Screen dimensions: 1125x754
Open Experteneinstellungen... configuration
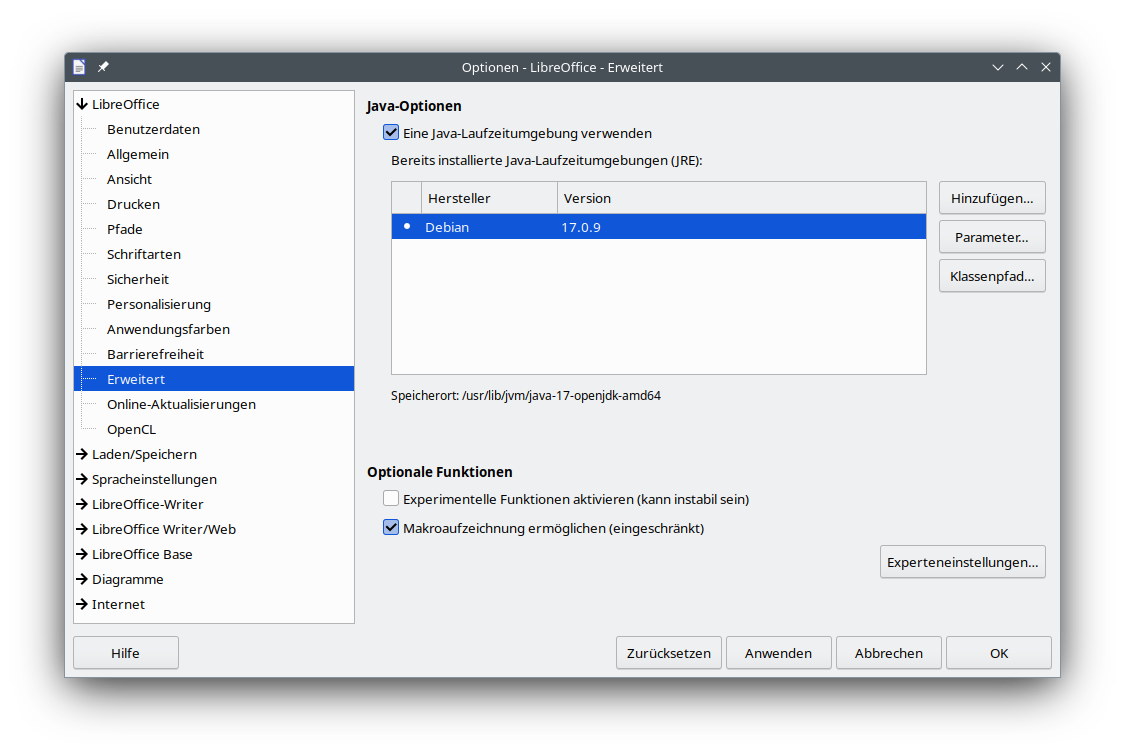tap(963, 562)
